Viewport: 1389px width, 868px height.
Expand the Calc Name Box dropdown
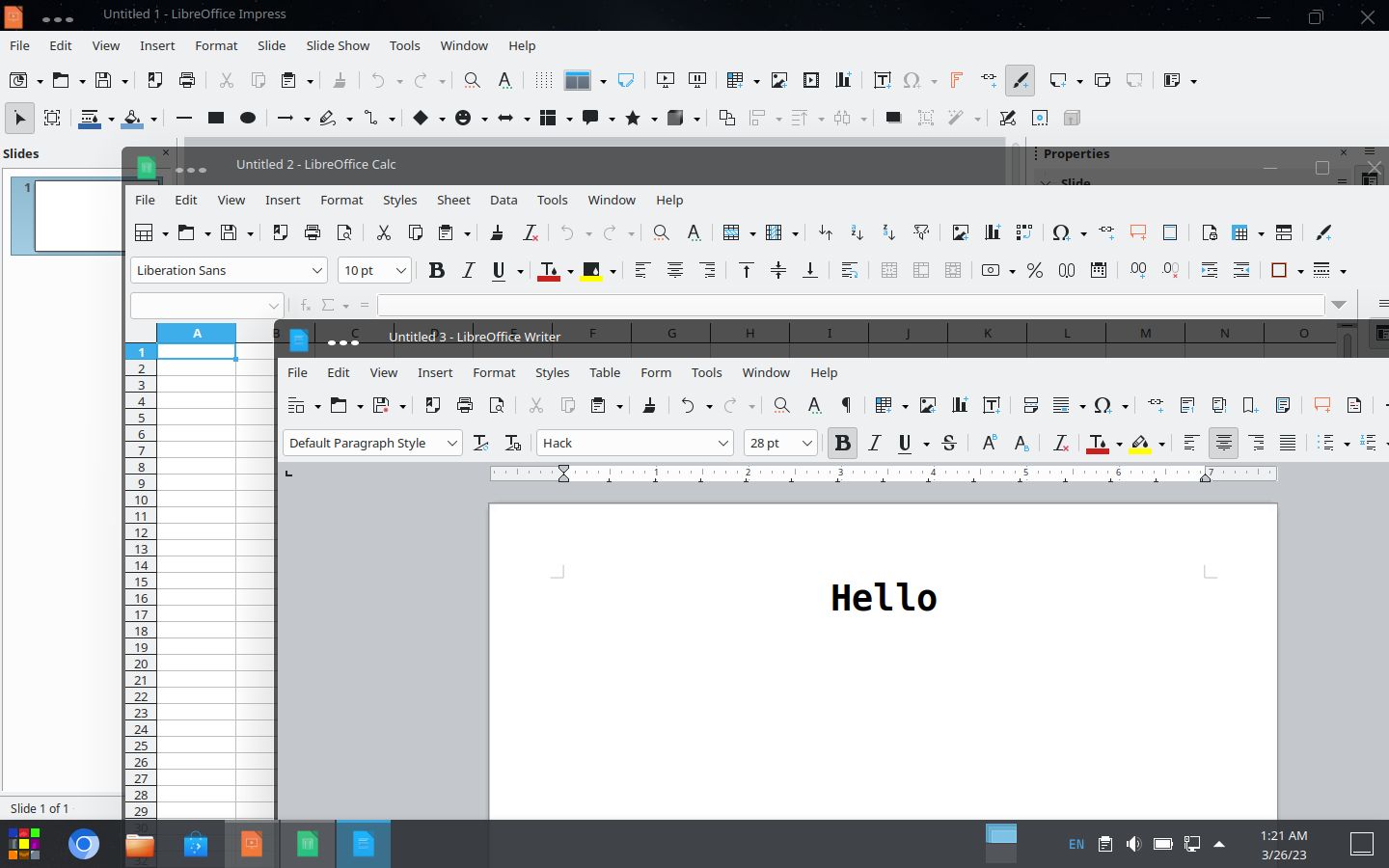coord(274,305)
